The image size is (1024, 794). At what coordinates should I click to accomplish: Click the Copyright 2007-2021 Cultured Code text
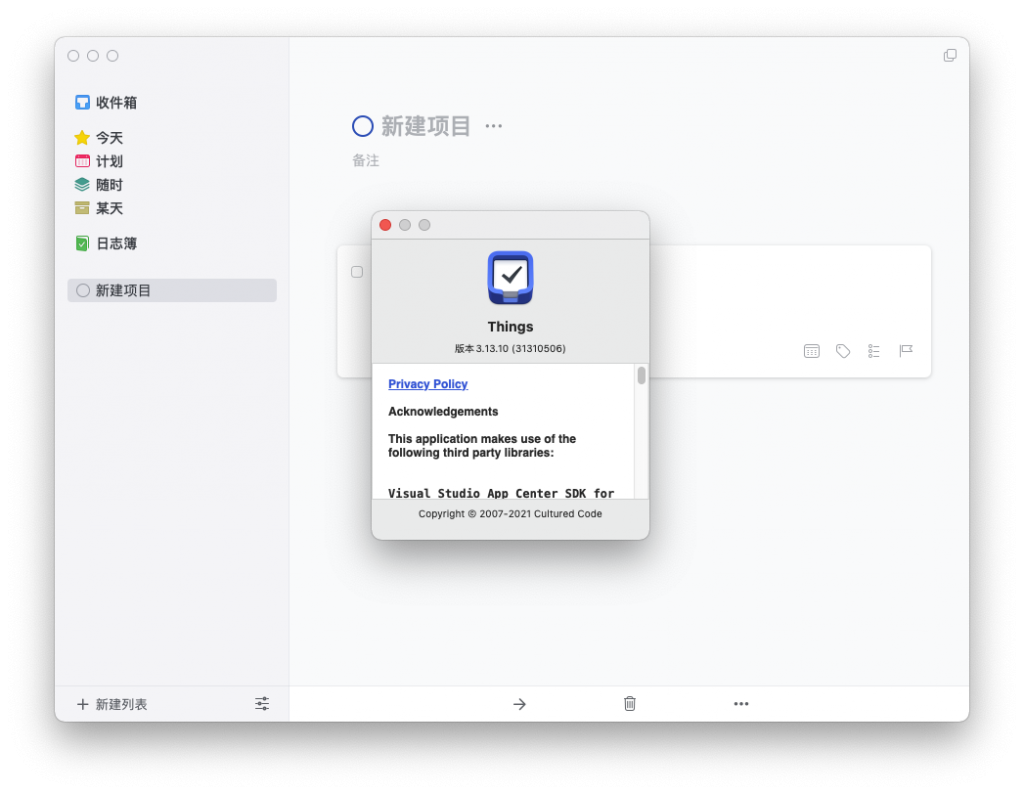[510, 514]
